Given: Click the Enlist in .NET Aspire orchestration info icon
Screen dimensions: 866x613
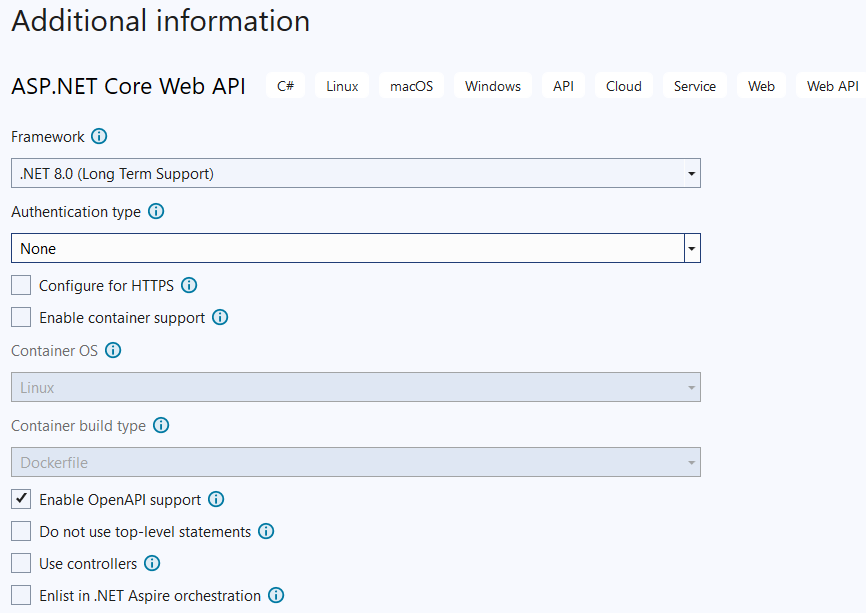Looking at the screenshot, I should (x=275, y=595).
